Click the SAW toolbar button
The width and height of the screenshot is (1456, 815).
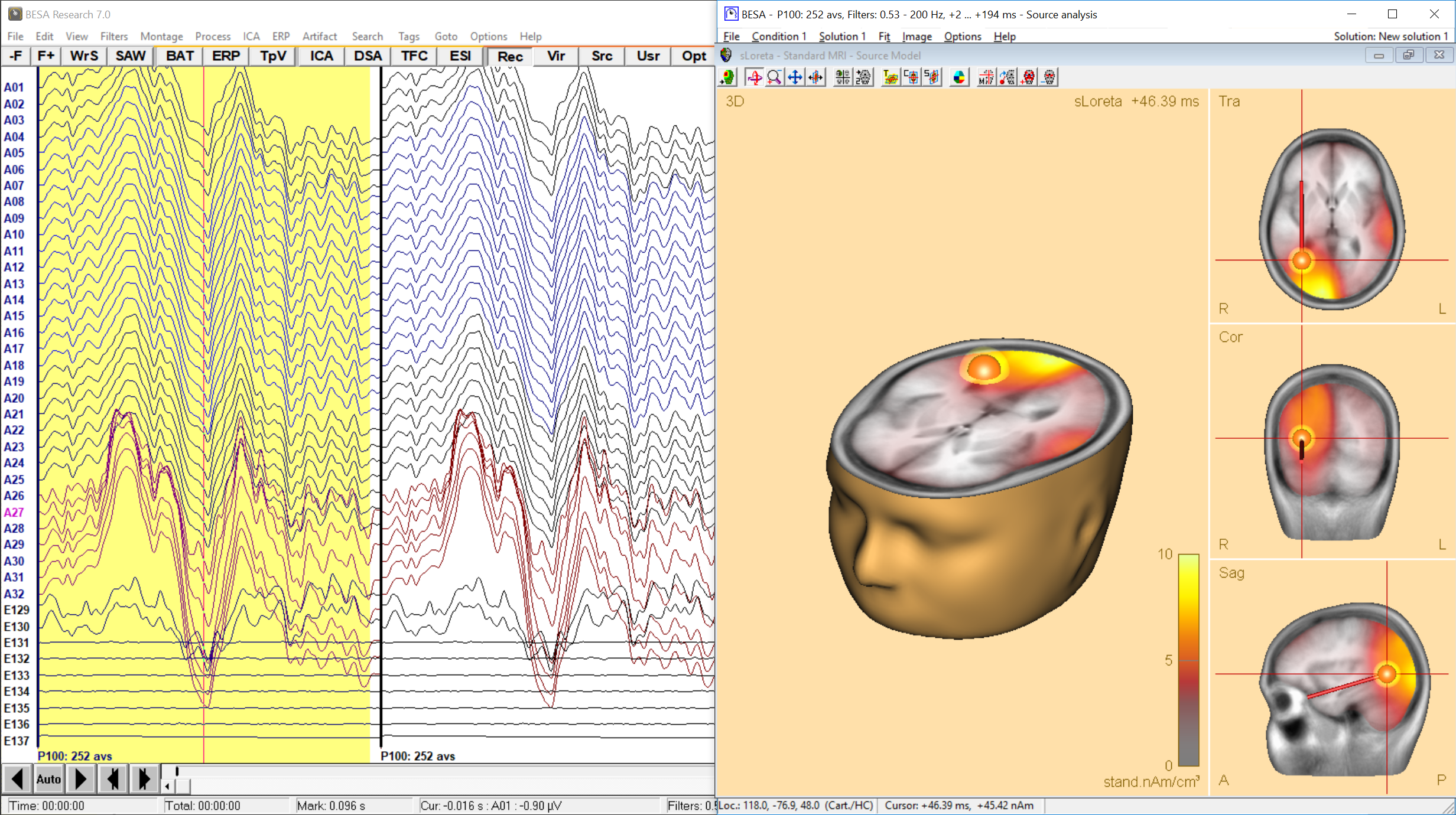130,56
